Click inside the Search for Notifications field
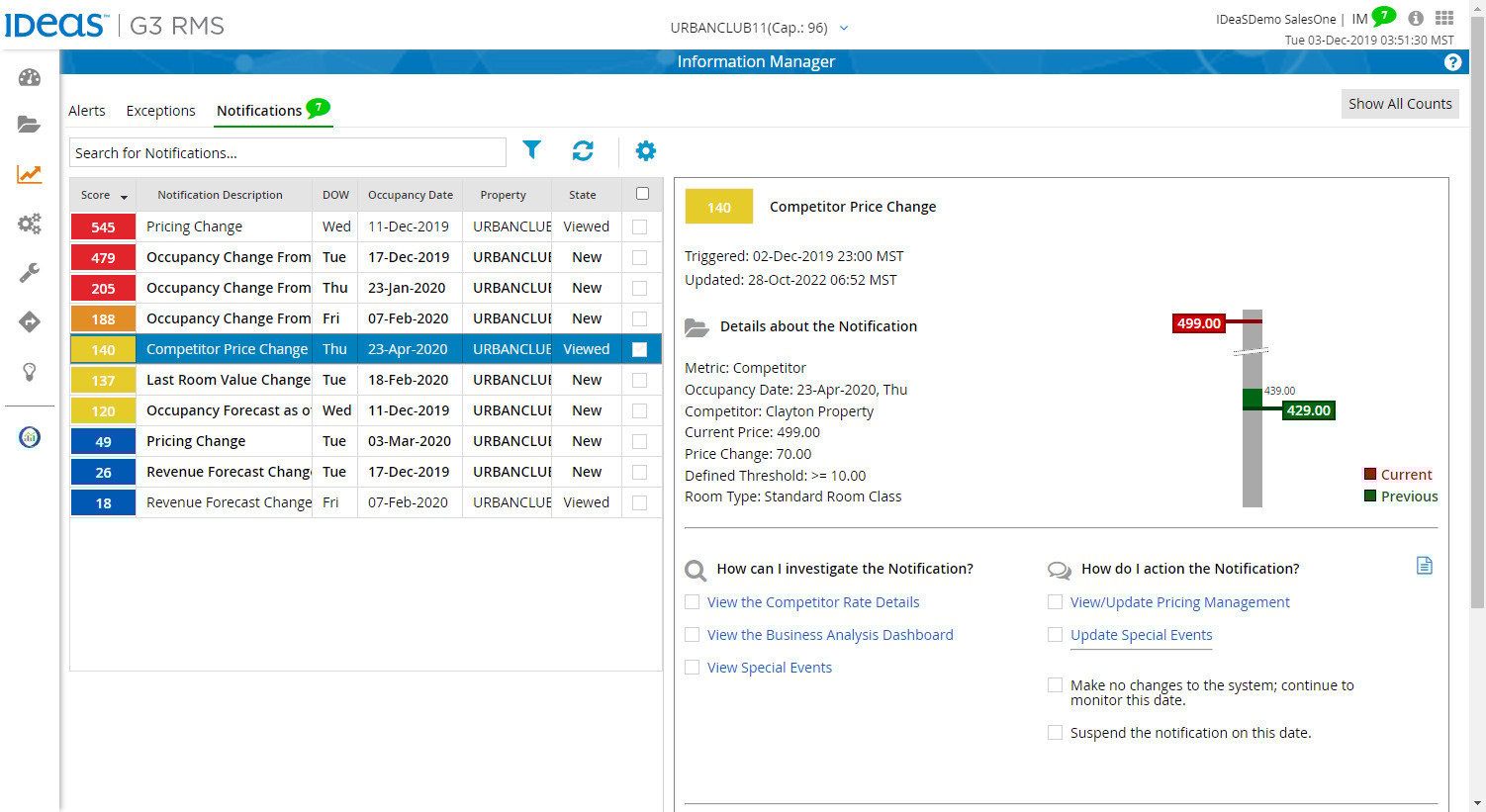Screen dimensions: 1486x812 [x=287, y=151]
